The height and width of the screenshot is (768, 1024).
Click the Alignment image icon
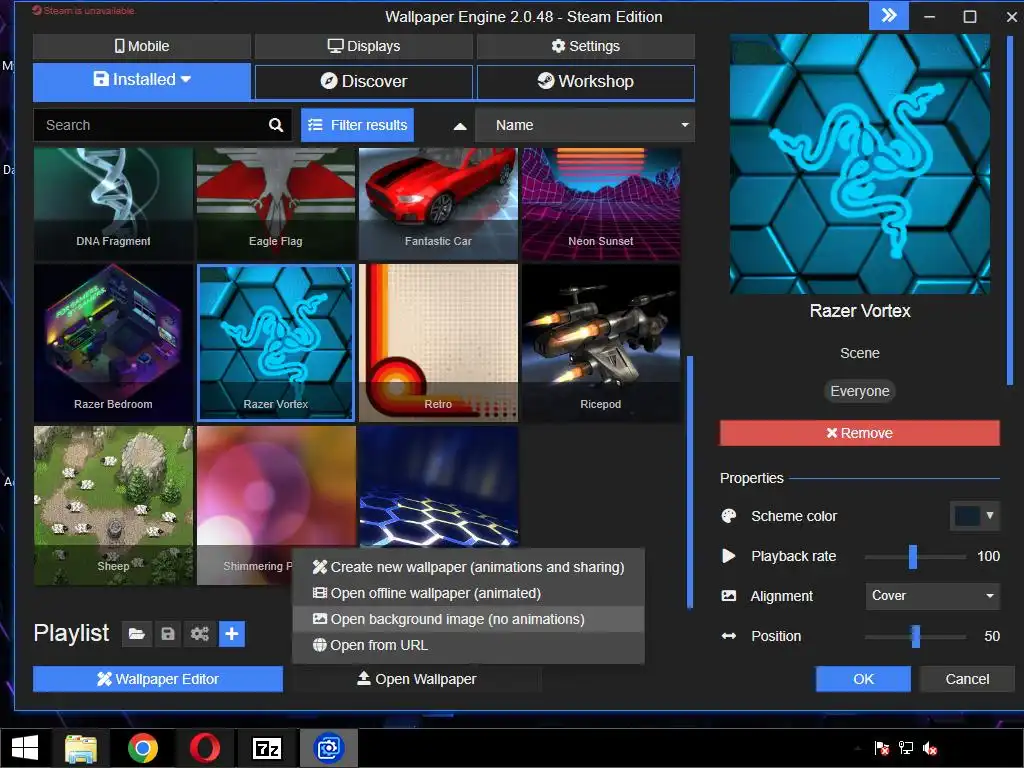tap(729, 596)
